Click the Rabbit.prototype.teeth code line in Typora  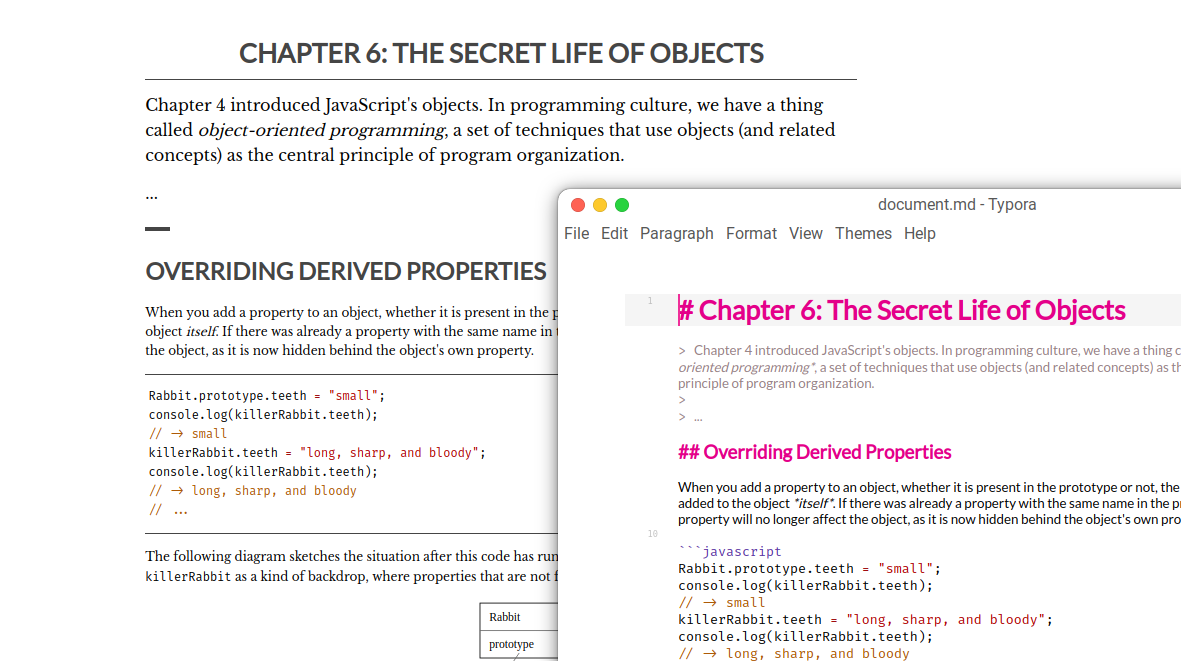pyautogui.click(x=810, y=568)
